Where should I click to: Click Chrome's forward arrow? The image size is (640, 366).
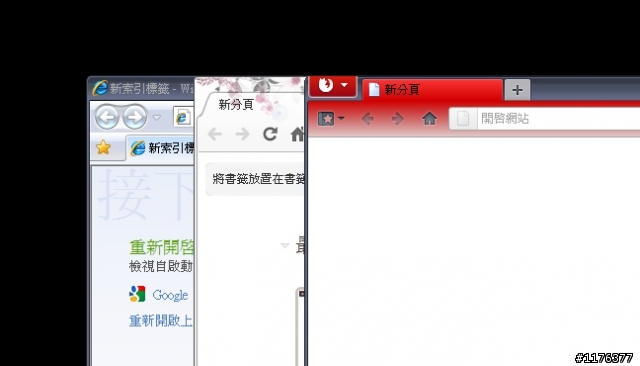click(x=242, y=134)
